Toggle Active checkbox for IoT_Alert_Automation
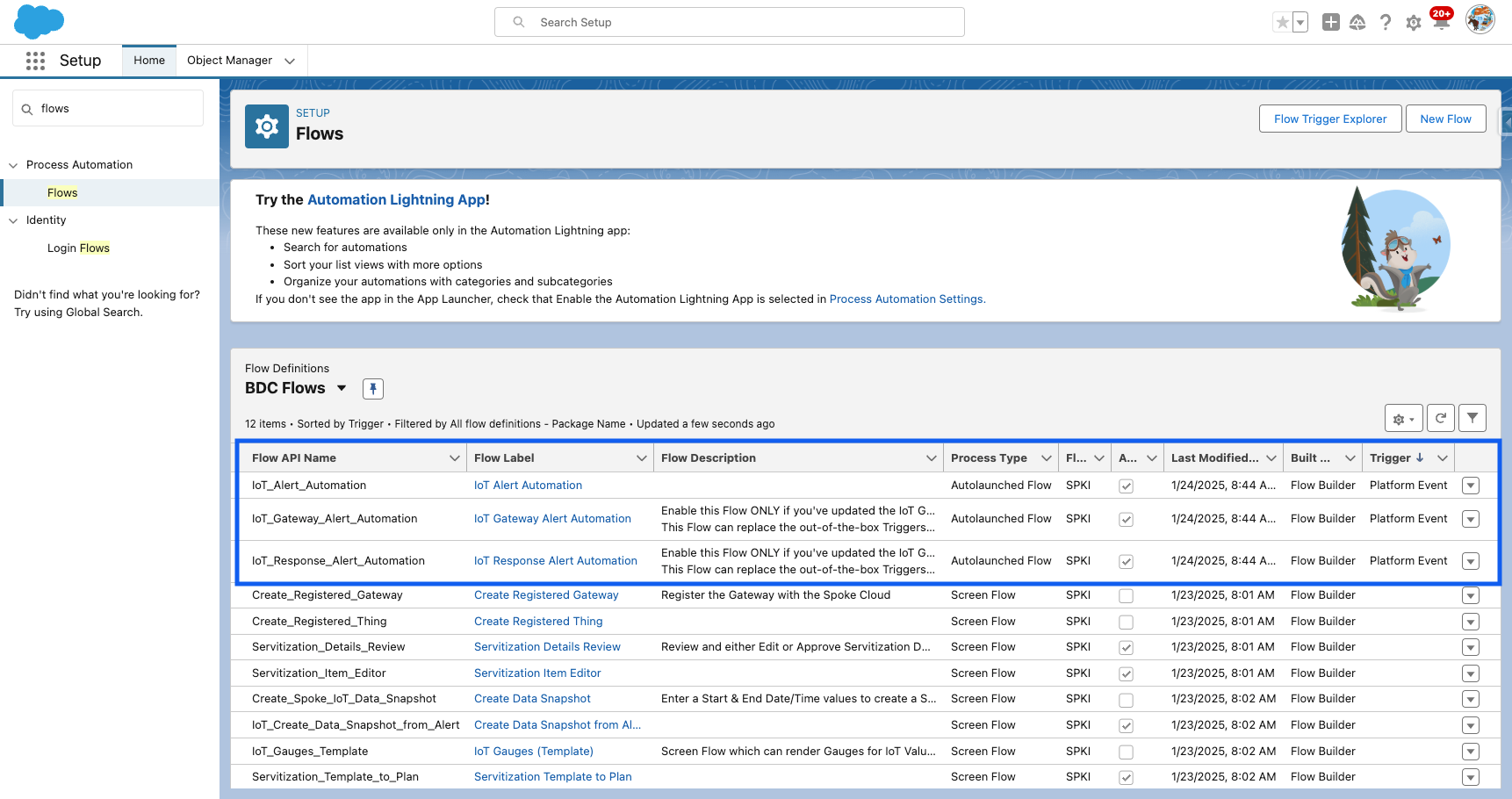Image resolution: width=1512 pixels, height=799 pixels. click(x=1126, y=486)
